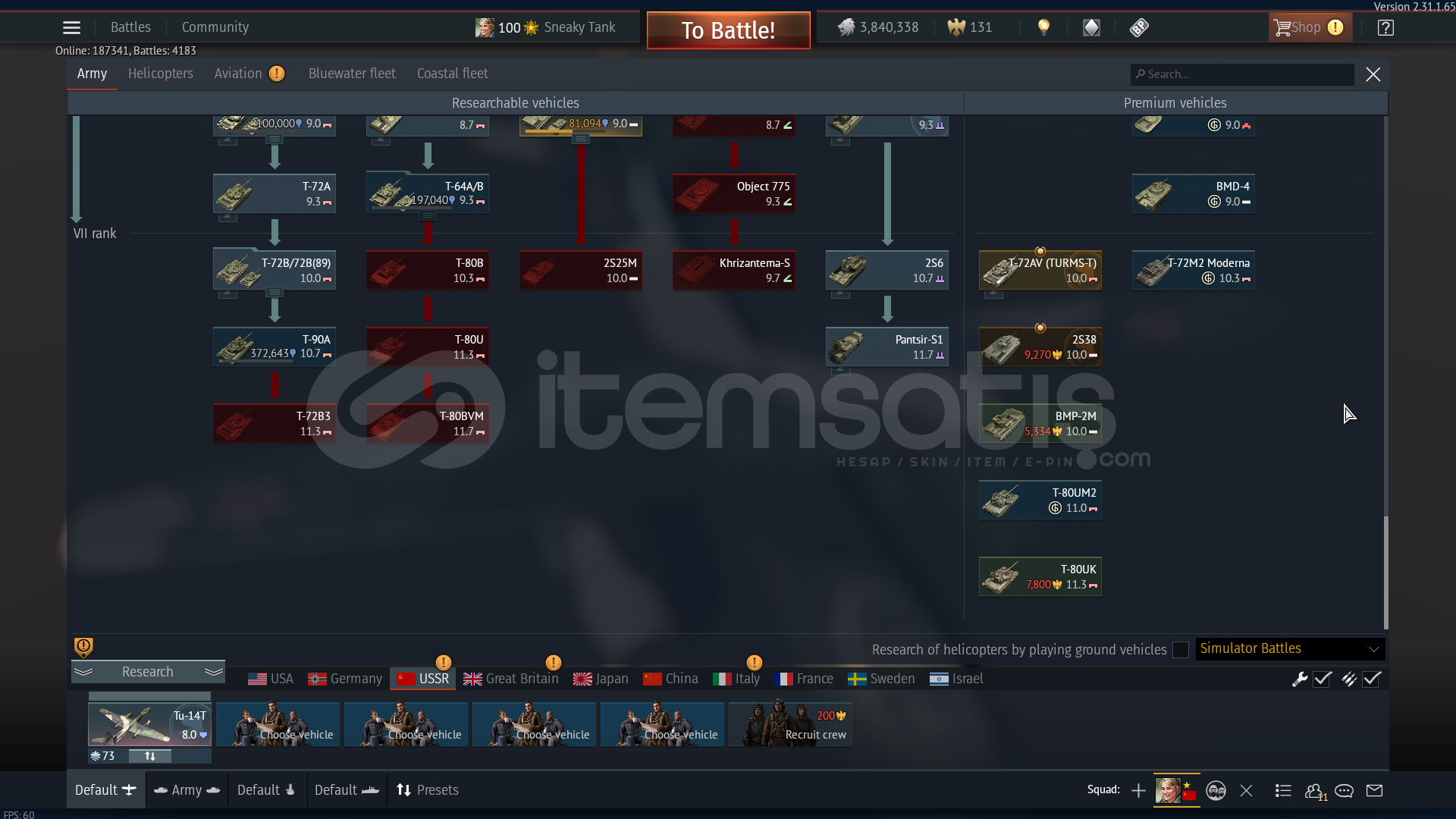This screenshot has height=819, width=1456.
Task: Click Recruit crew for 200 eagles
Action: click(790, 724)
